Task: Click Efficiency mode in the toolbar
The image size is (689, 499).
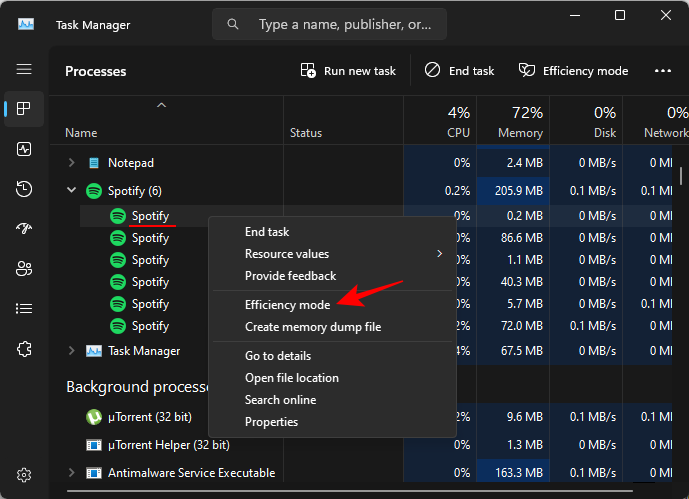Action: 573,71
